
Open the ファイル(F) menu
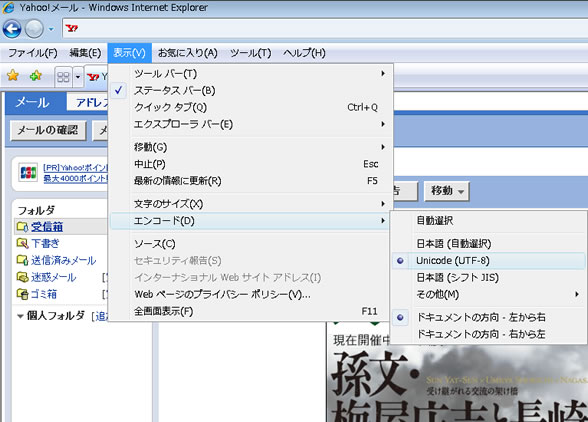click(33, 53)
